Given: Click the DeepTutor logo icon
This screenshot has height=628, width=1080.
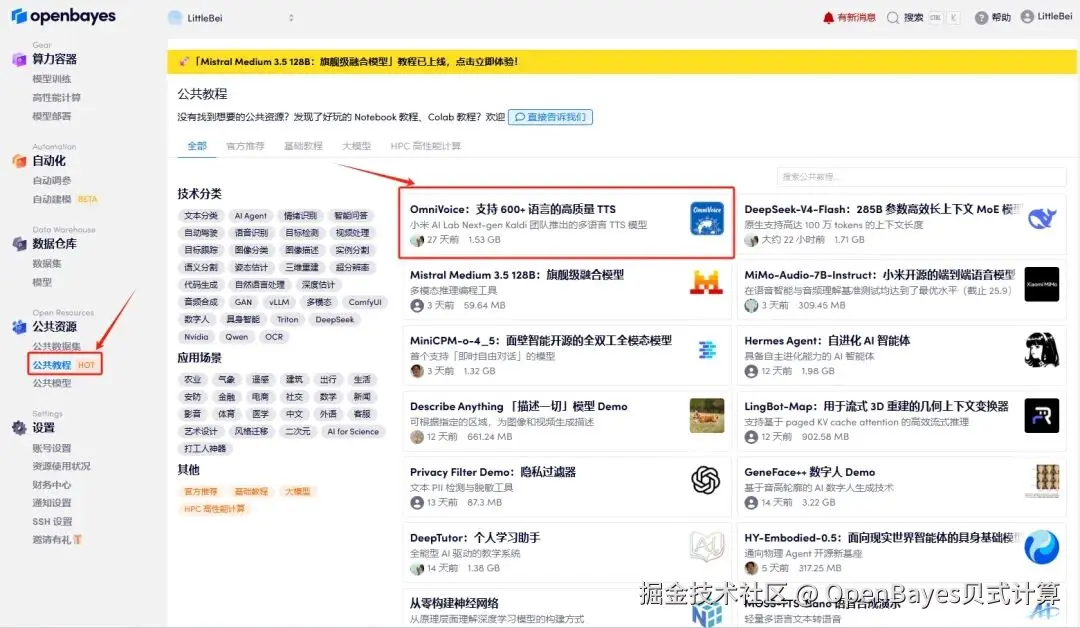Looking at the screenshot, I should coord(707,547).
